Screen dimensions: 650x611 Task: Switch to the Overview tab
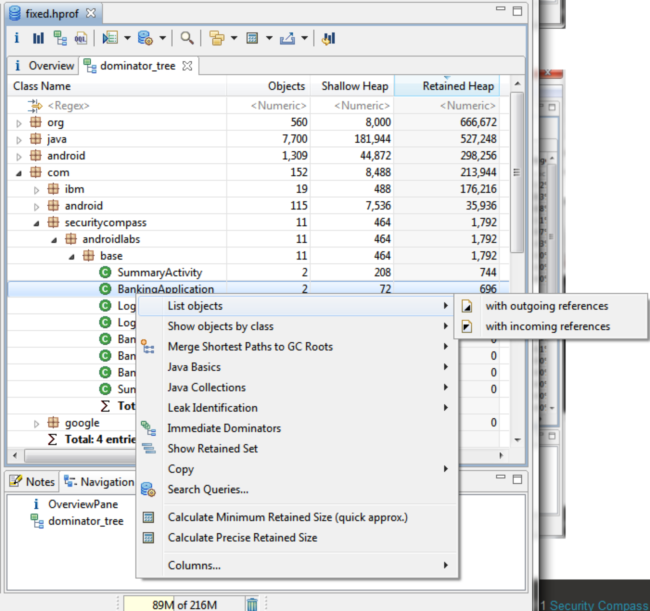click(x=44, y=65)
